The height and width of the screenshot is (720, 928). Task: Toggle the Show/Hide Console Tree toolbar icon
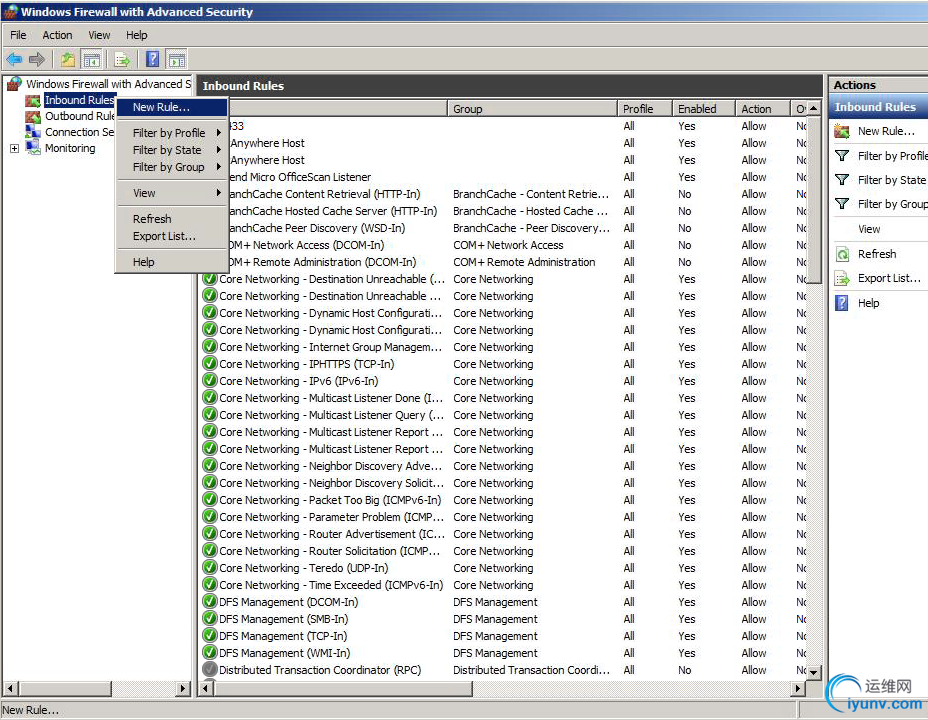[91, 59]
